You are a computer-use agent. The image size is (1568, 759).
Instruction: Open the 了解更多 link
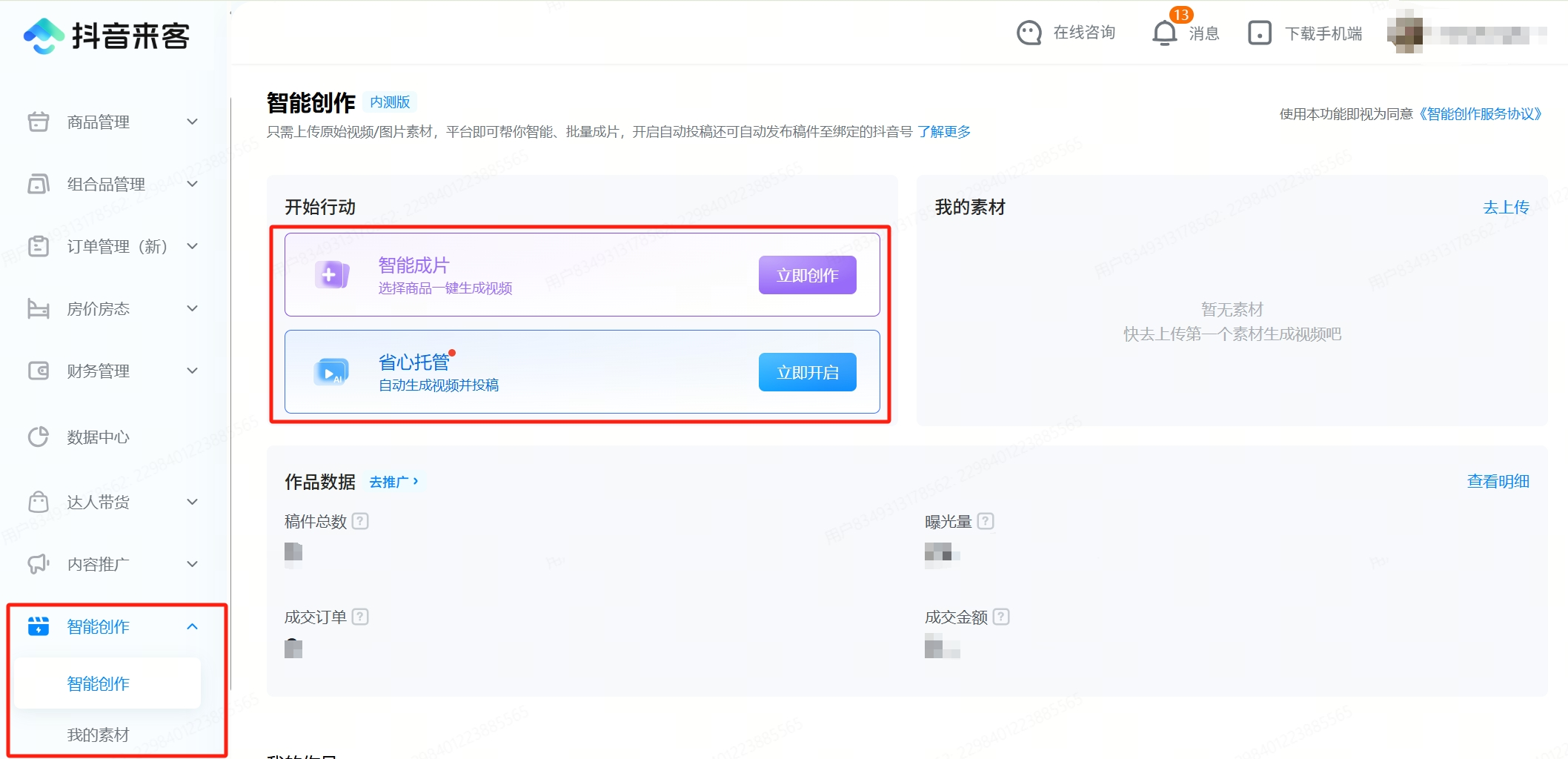point(943,132)
